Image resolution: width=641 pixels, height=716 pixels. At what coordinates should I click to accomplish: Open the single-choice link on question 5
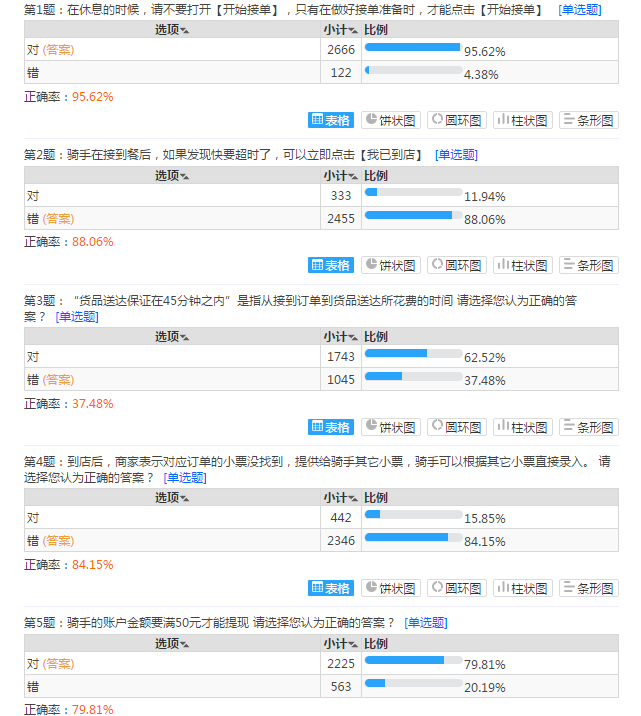point(425,623)
